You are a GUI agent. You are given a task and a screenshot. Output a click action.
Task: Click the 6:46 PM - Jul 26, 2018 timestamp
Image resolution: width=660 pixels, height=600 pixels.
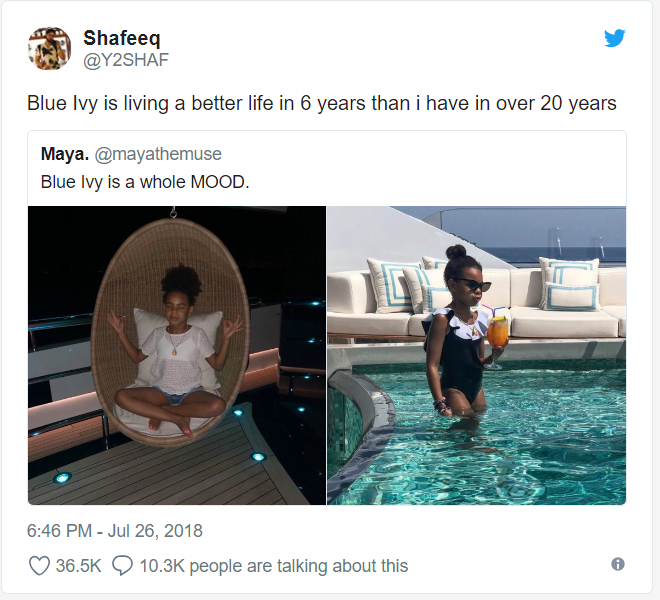point(115,531)
